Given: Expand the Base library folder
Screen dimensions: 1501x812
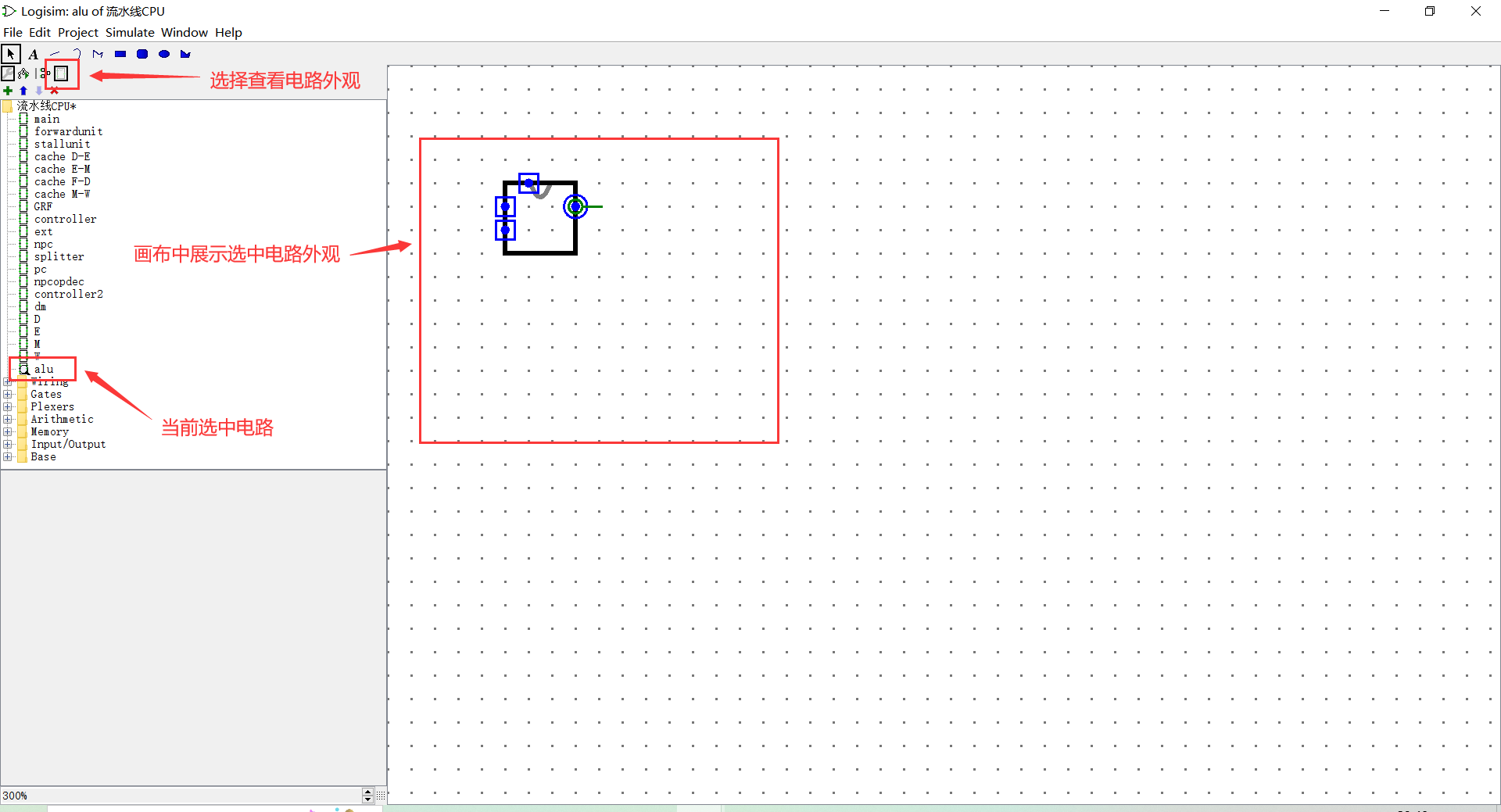Looking at the screenshot, I should click(8, 457).
